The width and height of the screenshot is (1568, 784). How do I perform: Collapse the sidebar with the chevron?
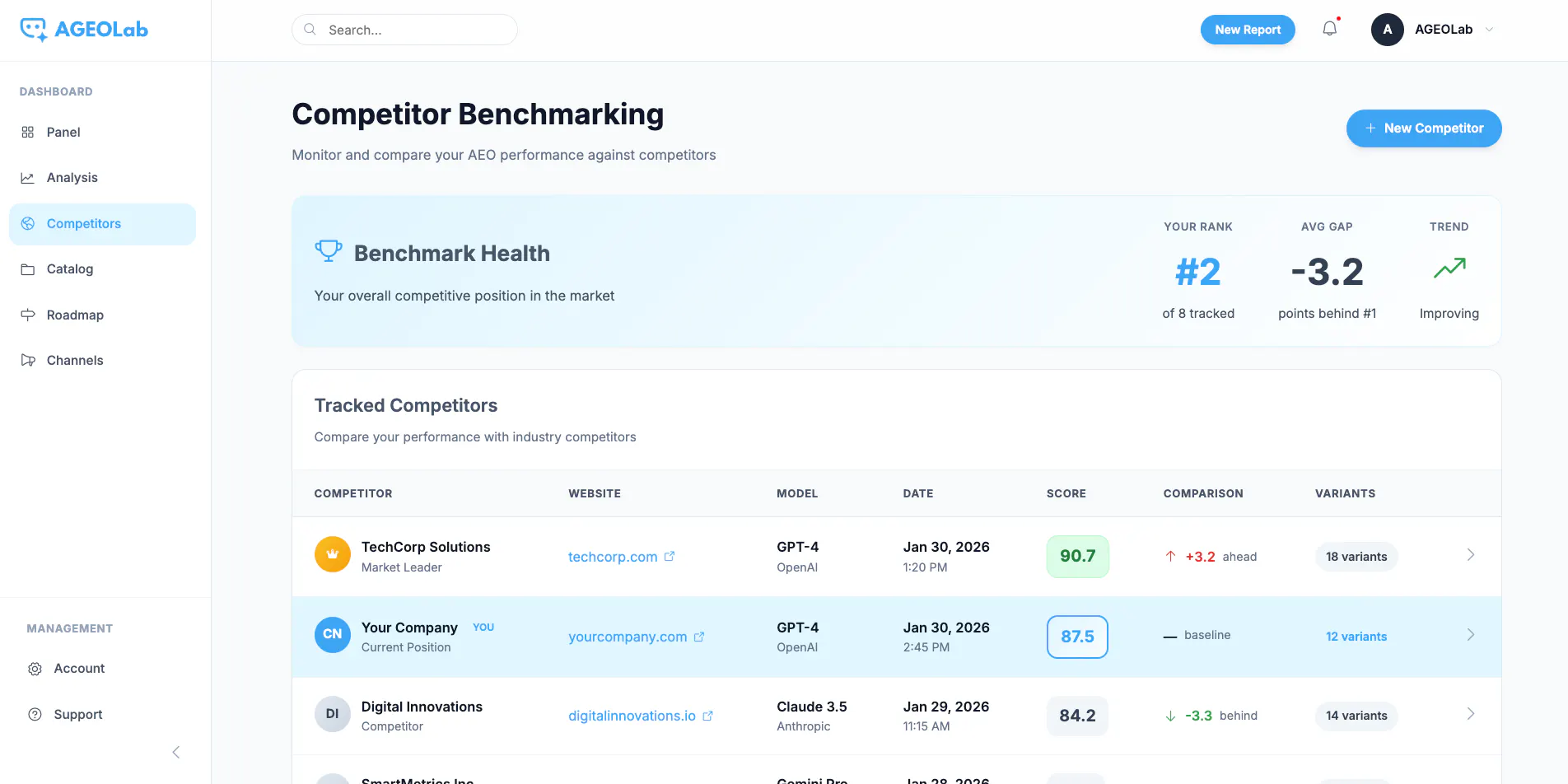pyautogui.click(x=175, y=752)
